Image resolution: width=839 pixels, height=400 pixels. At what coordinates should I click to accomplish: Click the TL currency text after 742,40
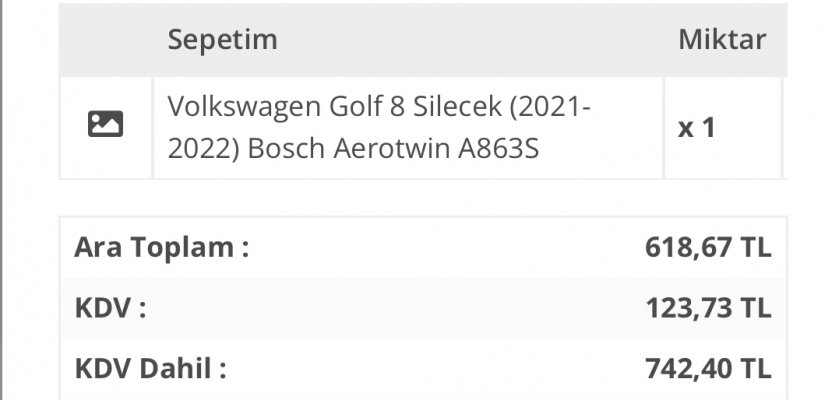click(x=756, y=368)
